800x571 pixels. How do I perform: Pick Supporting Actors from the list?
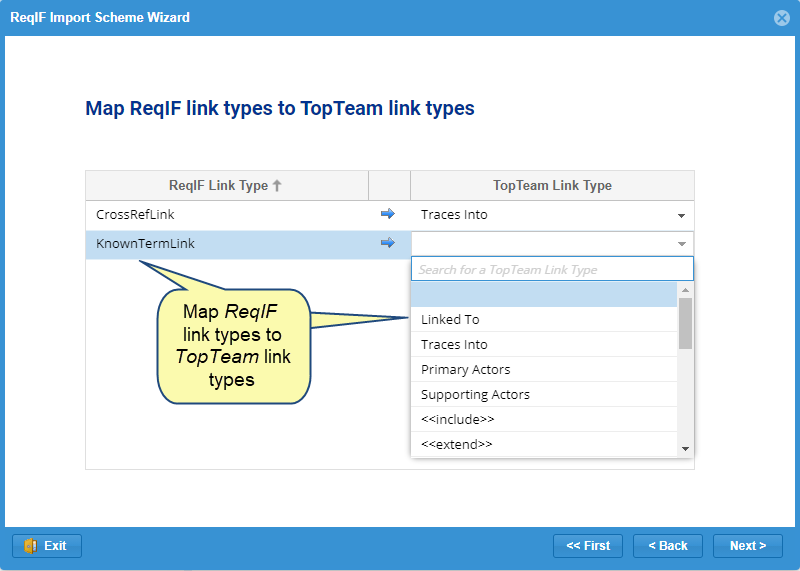tap(544, 394)
